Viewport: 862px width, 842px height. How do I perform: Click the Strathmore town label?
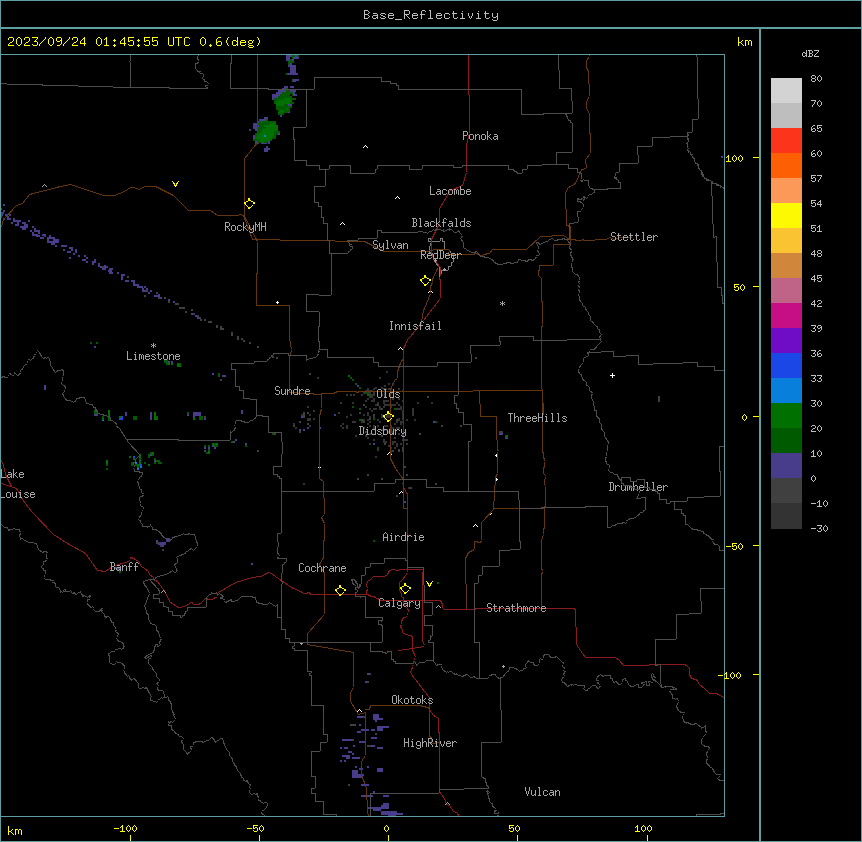tap(516, 608)
